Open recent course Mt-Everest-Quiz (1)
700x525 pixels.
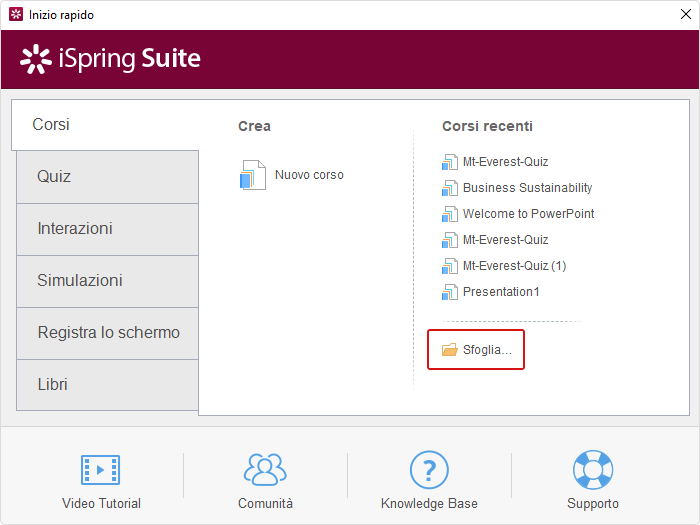[514, 266]
